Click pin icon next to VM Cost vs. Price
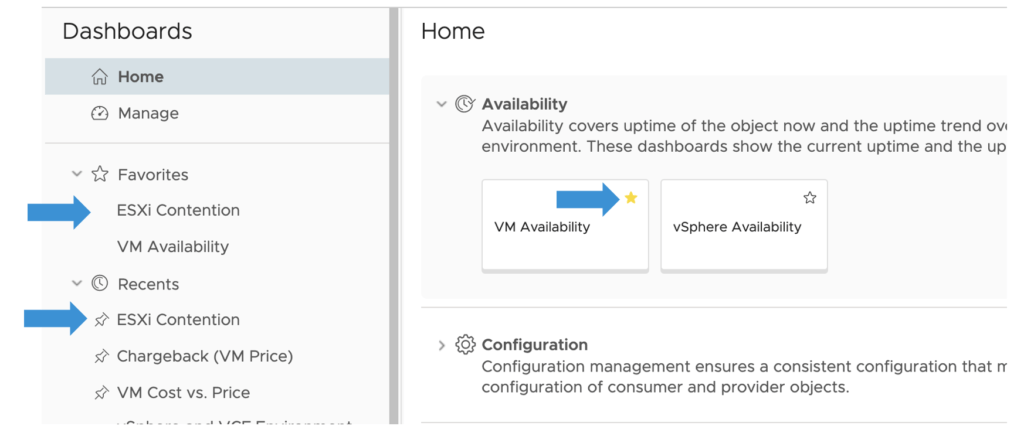The height and width of the screenshot is (443, 1024). [100, 393]
